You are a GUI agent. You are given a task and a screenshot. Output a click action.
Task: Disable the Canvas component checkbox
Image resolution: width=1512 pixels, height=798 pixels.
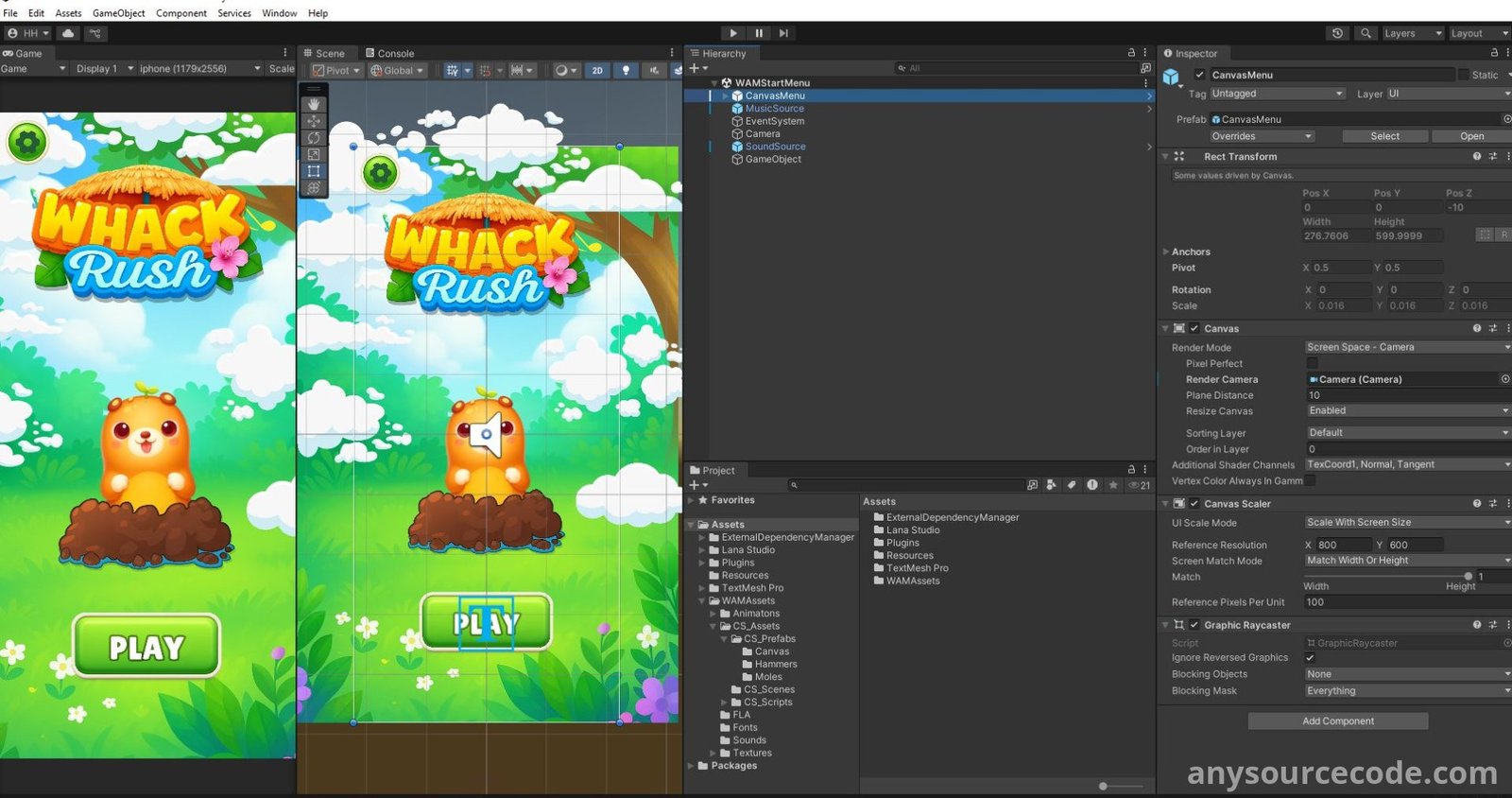(1194, 329)
